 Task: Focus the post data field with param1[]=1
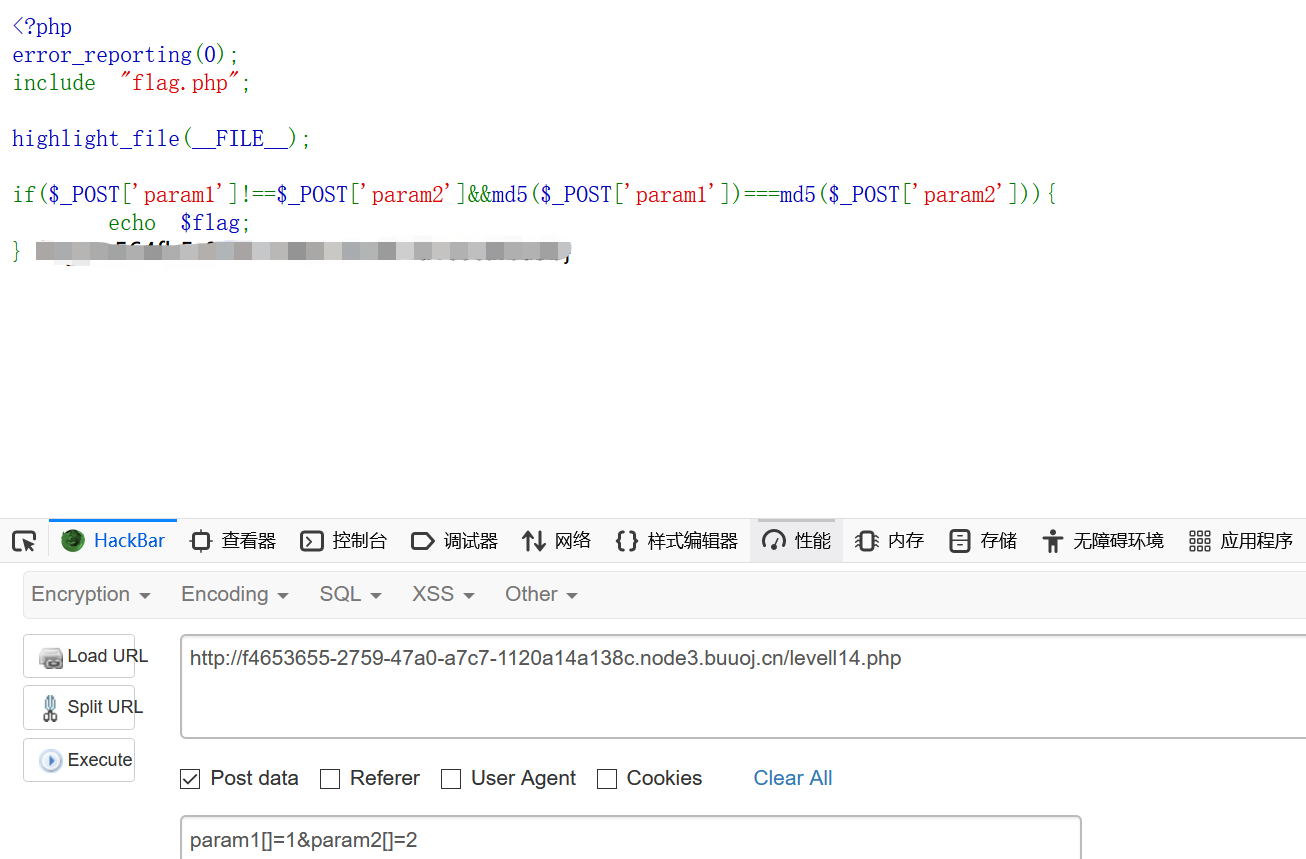pyautogui.click(x=631, y=838)
